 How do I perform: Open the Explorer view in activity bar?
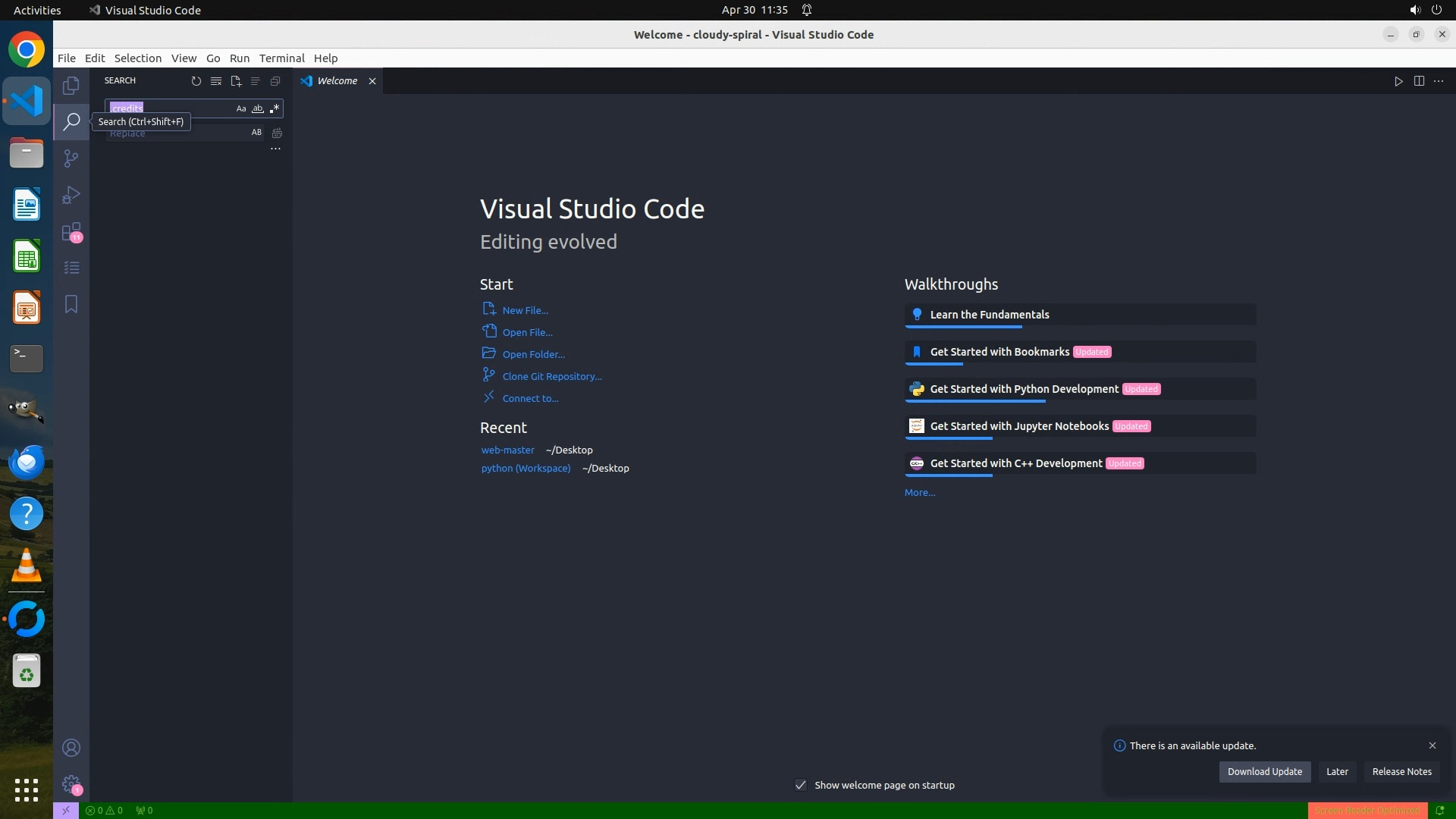[x=71, y=86]
